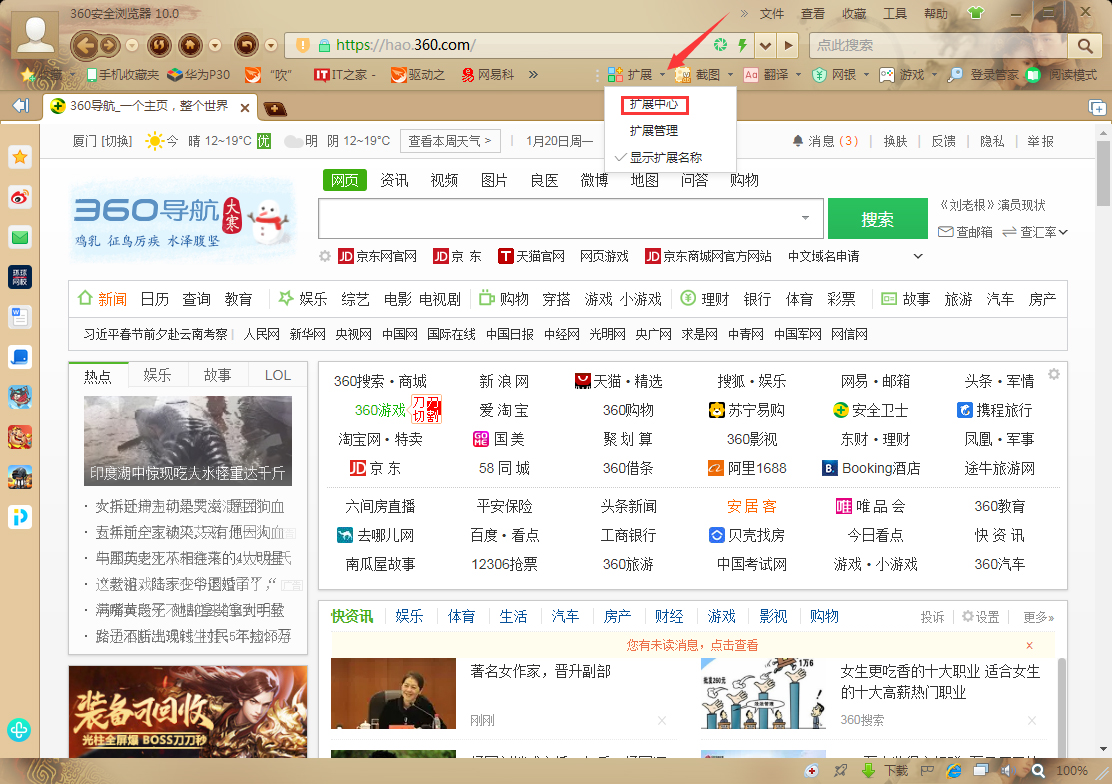The image size is (1112, 784).
Task: Click the green 搜索 search button
Action: coord(878,218)
